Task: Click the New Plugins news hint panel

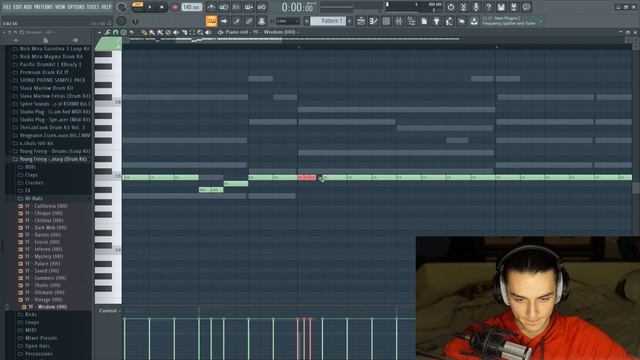Action: point(512,21)
